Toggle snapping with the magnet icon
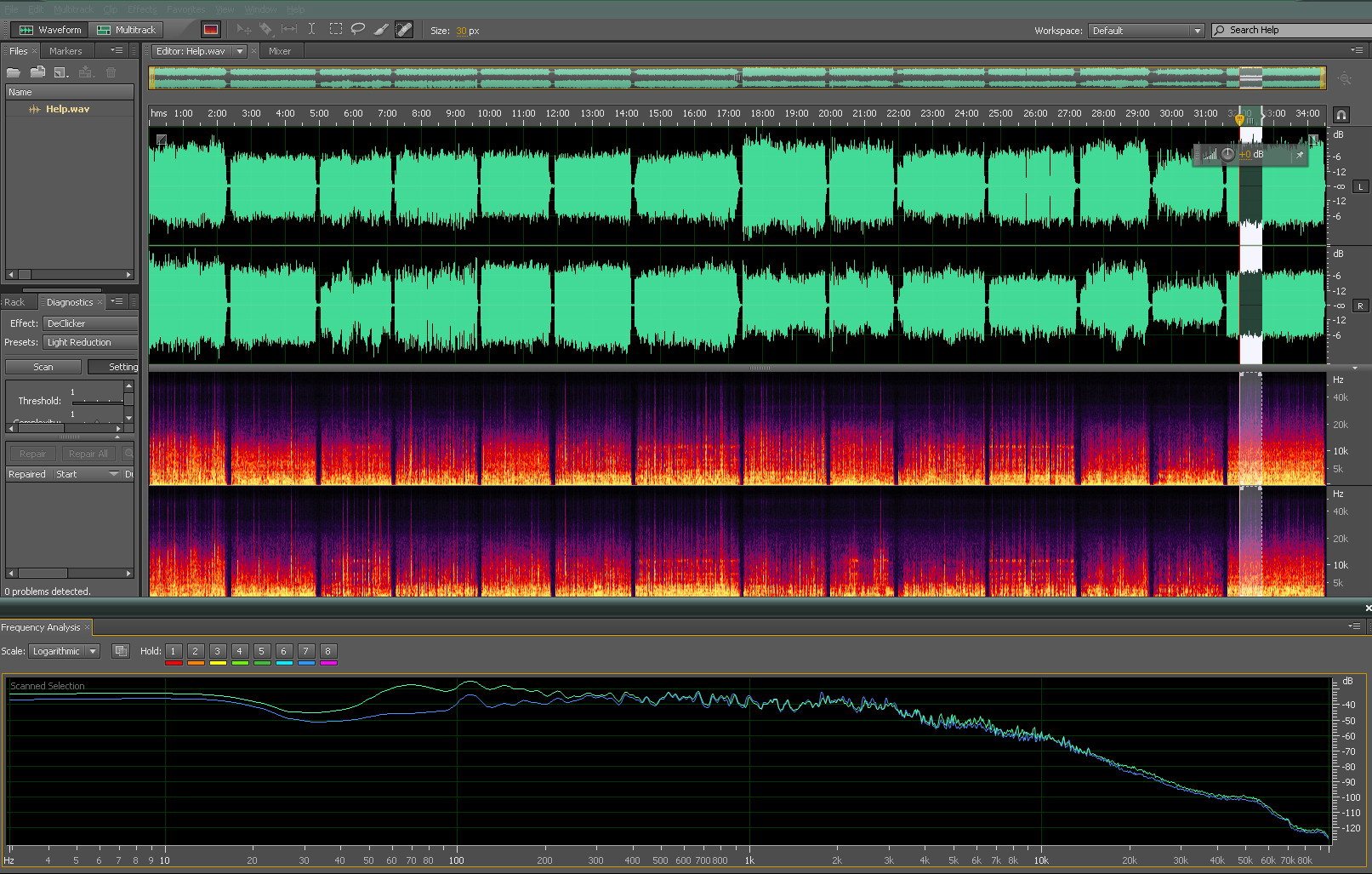This screenshot has width=1372, height=874. point(1341,115)
